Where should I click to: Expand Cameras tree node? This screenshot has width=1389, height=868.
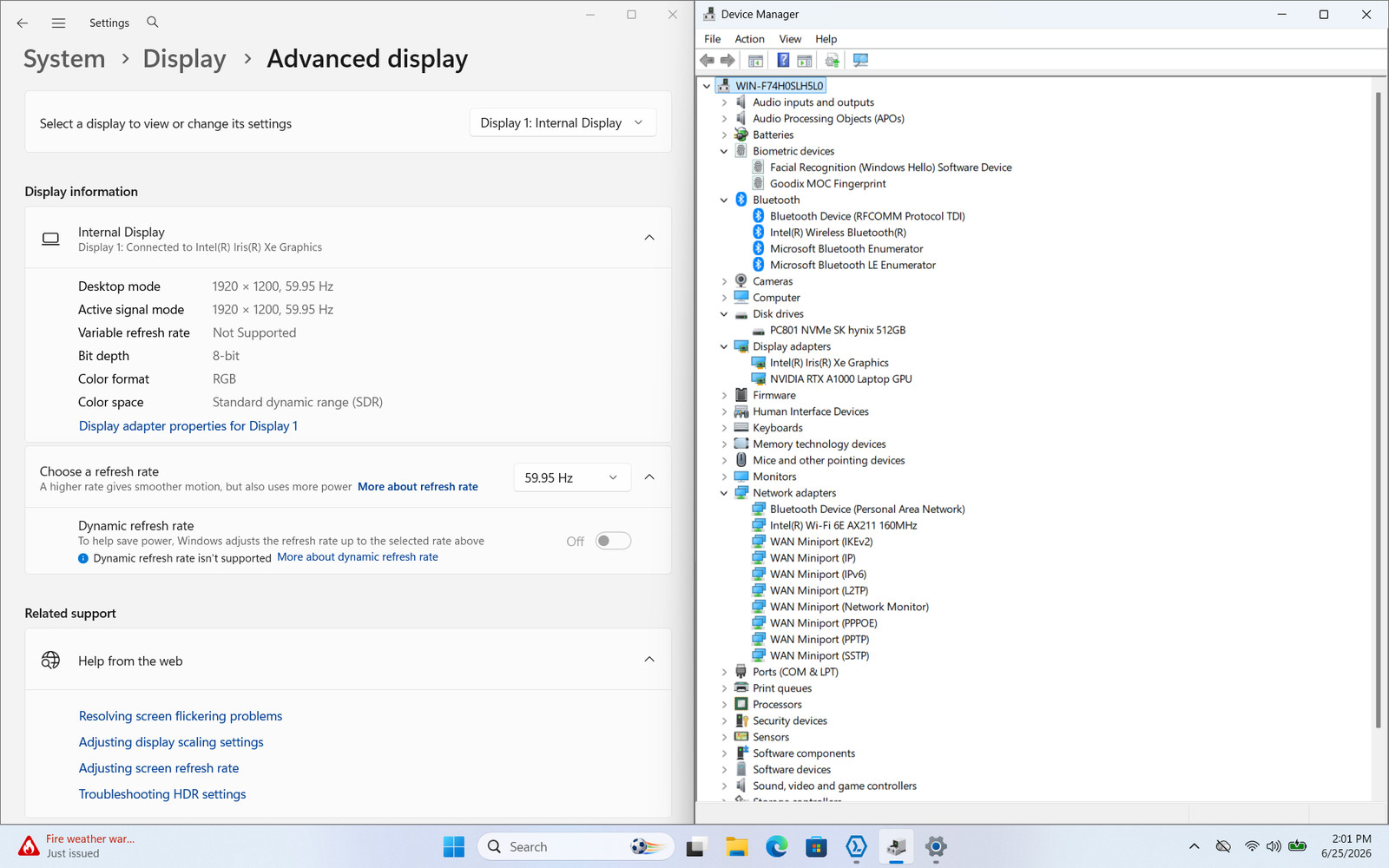(x=724, y=281)
